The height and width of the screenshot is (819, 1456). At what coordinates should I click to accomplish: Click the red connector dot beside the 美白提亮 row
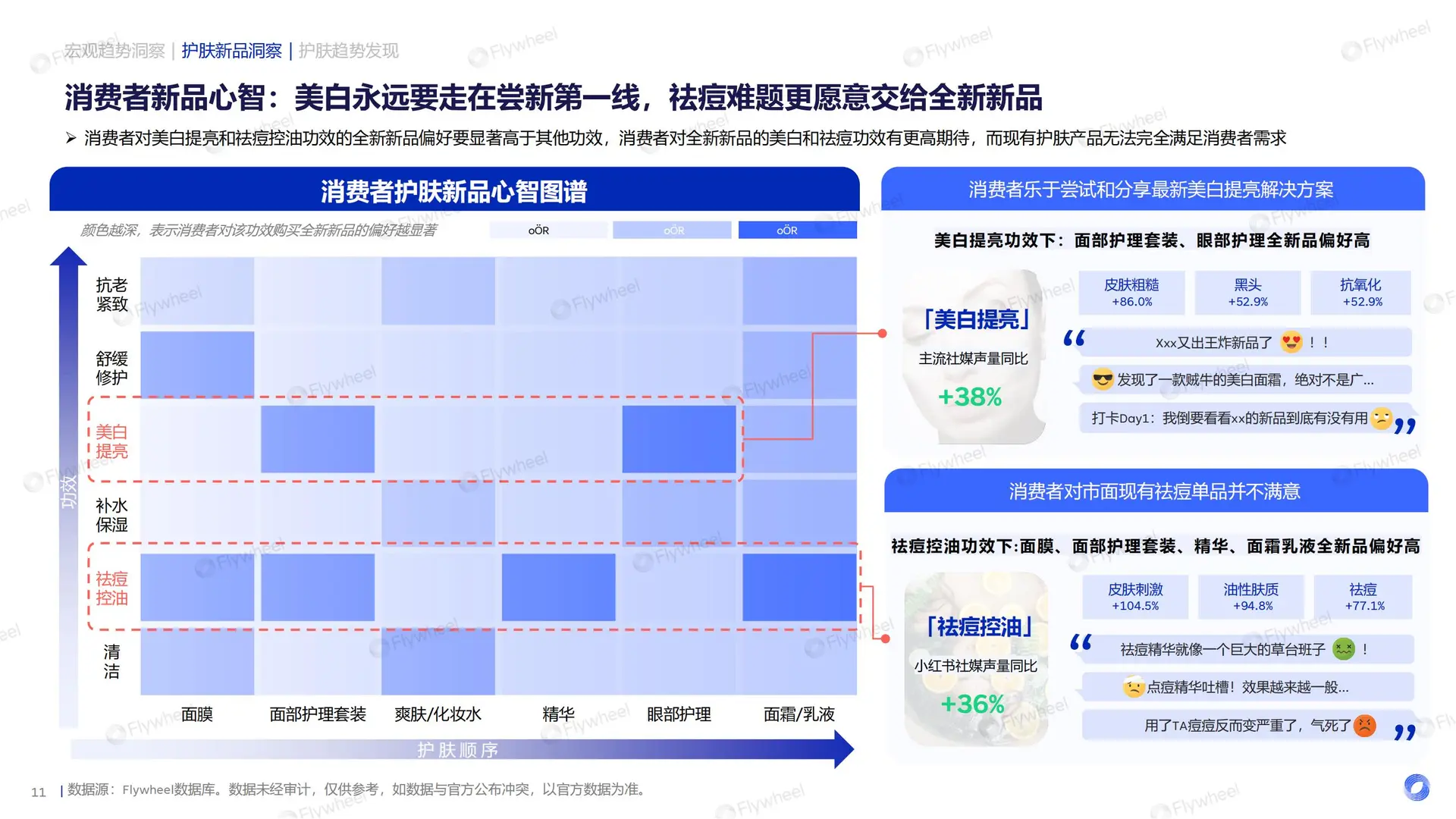point(882,332)
